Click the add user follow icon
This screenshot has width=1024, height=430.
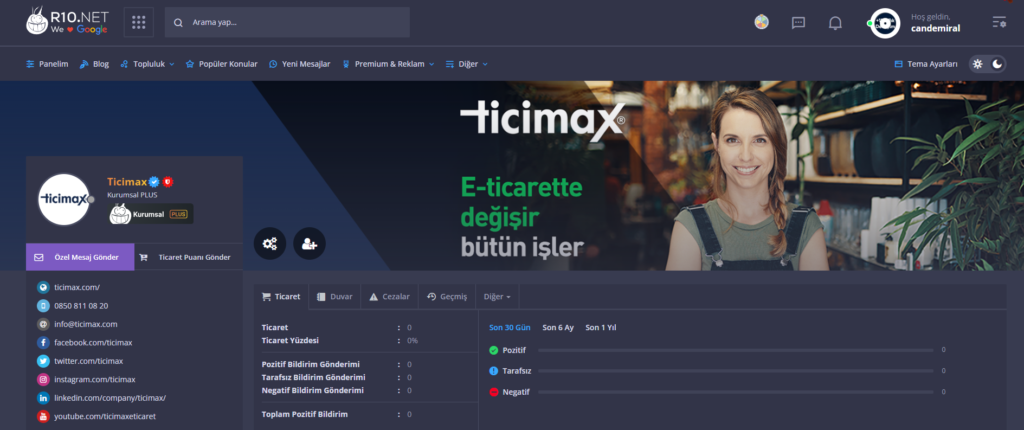[x=309, y=243]
